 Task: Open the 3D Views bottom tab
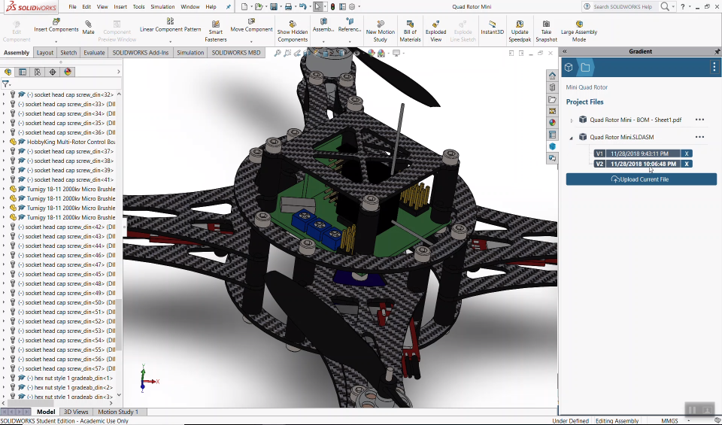(76, 412)
